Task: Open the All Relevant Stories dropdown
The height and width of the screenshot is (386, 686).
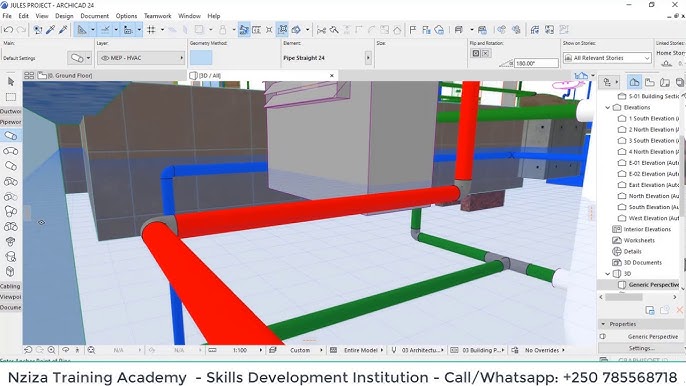Action: (x=607, y=58)
